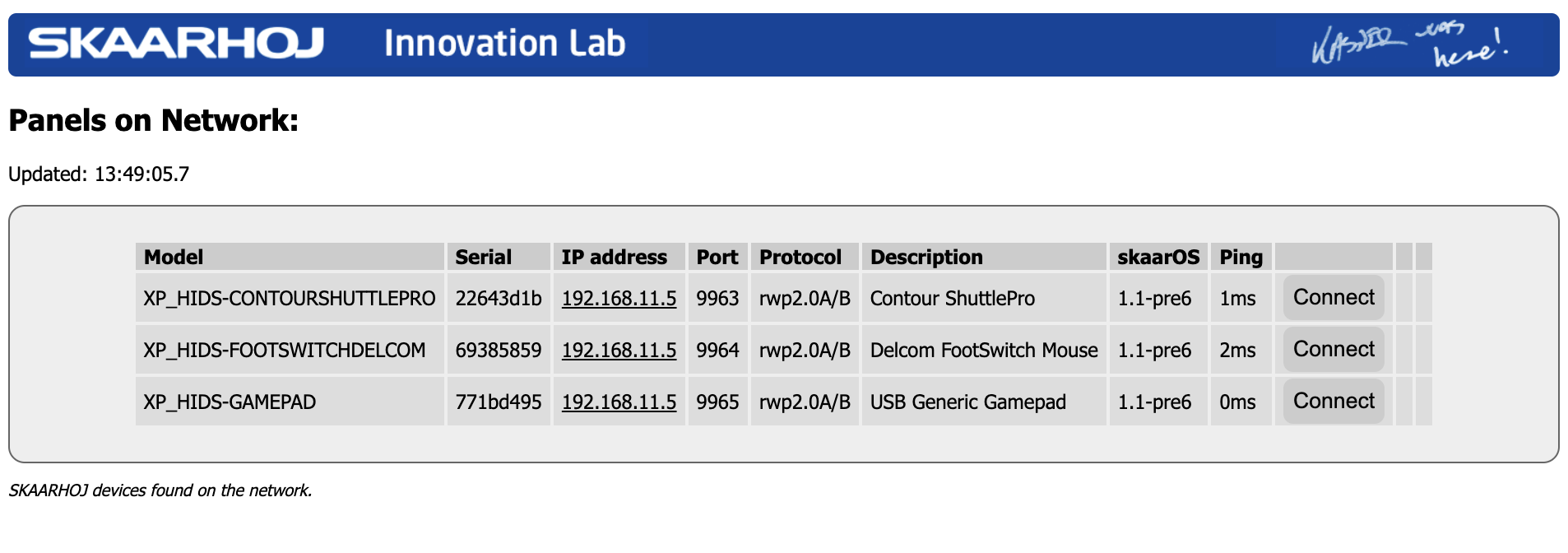Open IP address link for XP_HIDS-GAMEPAD

pos(619,402)
